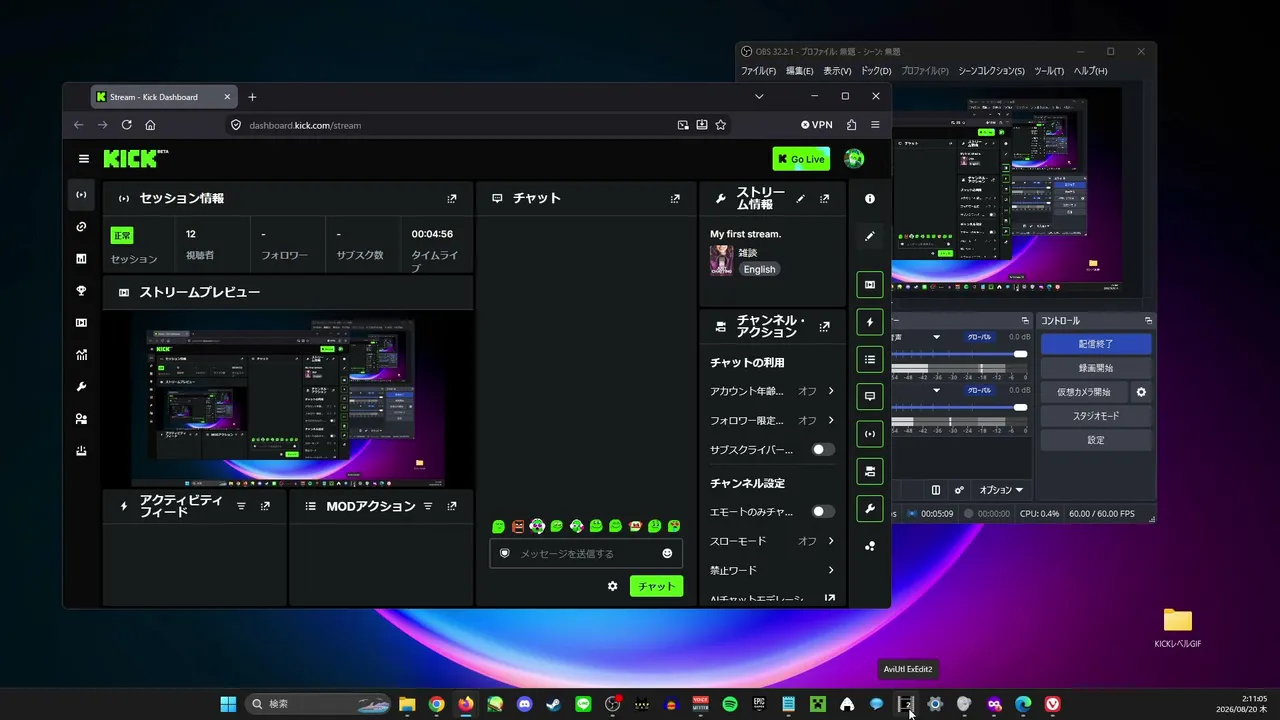The image size is (1280, 720).
Task: Click the three-dots layout icon in the right sidebar
Action: click(870, 546)
